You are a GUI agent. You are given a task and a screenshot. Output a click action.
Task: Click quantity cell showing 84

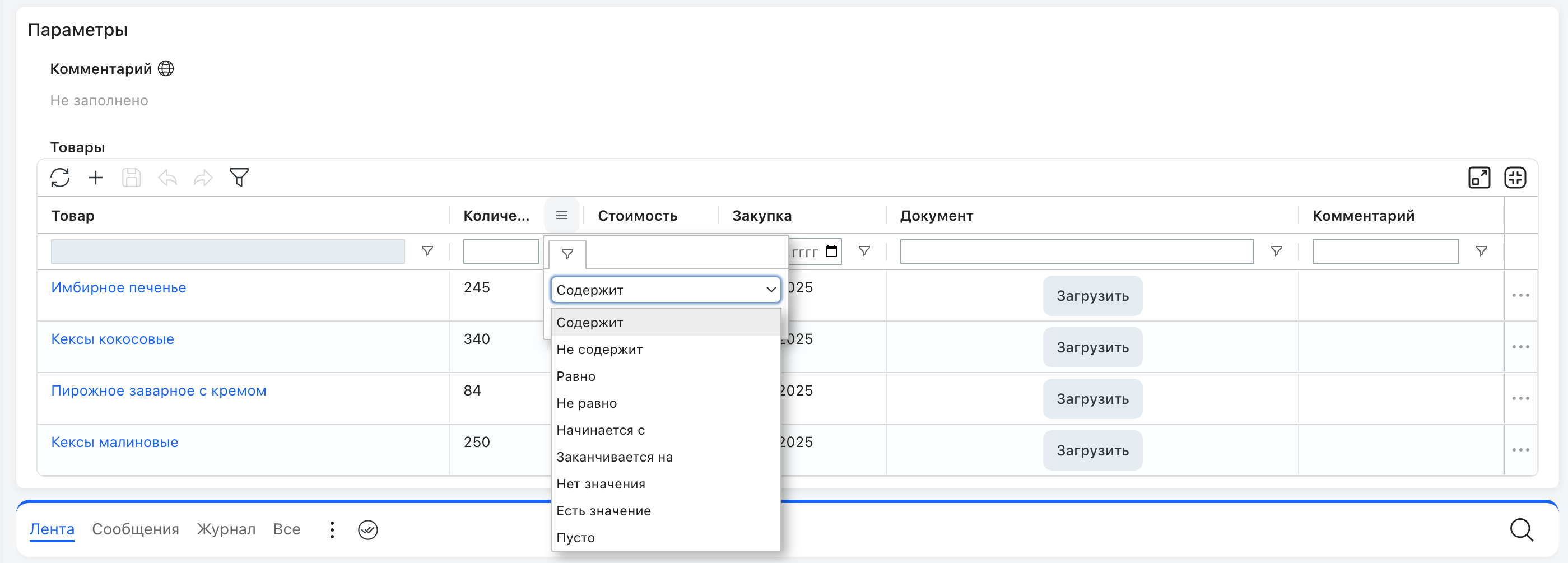[472, 391]
